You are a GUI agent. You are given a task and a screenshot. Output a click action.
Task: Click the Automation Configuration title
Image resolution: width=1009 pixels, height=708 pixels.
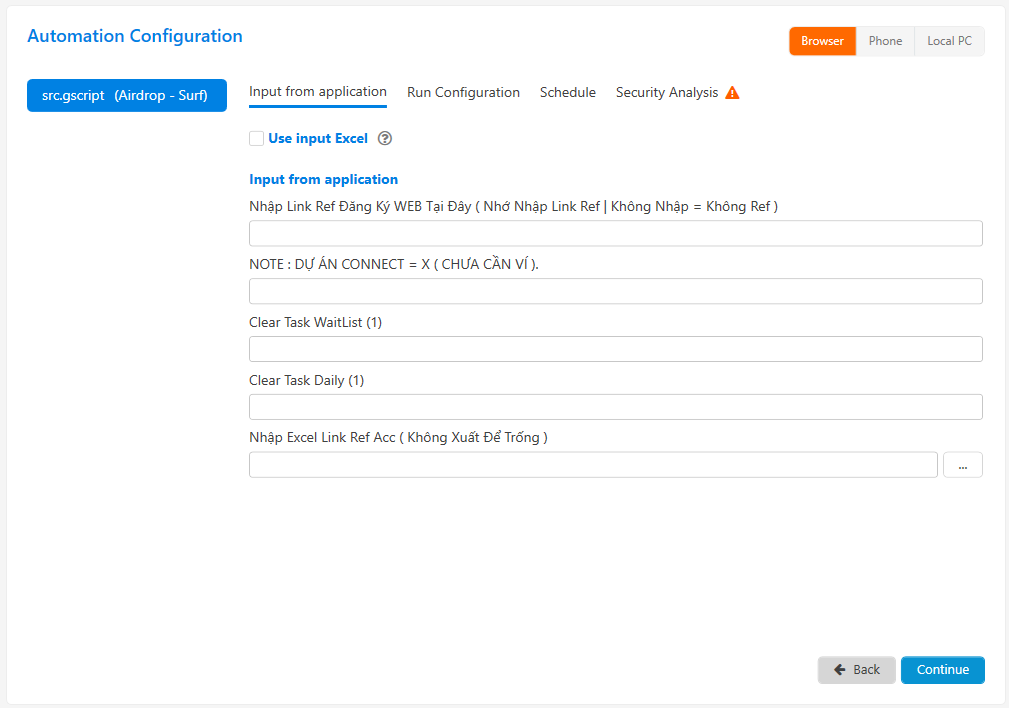[135, 36]
